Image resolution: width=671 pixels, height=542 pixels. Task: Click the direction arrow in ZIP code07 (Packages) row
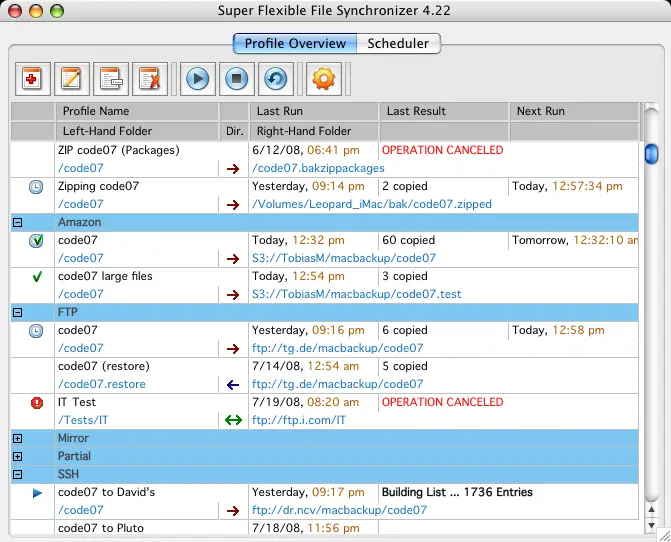(233, 169)
